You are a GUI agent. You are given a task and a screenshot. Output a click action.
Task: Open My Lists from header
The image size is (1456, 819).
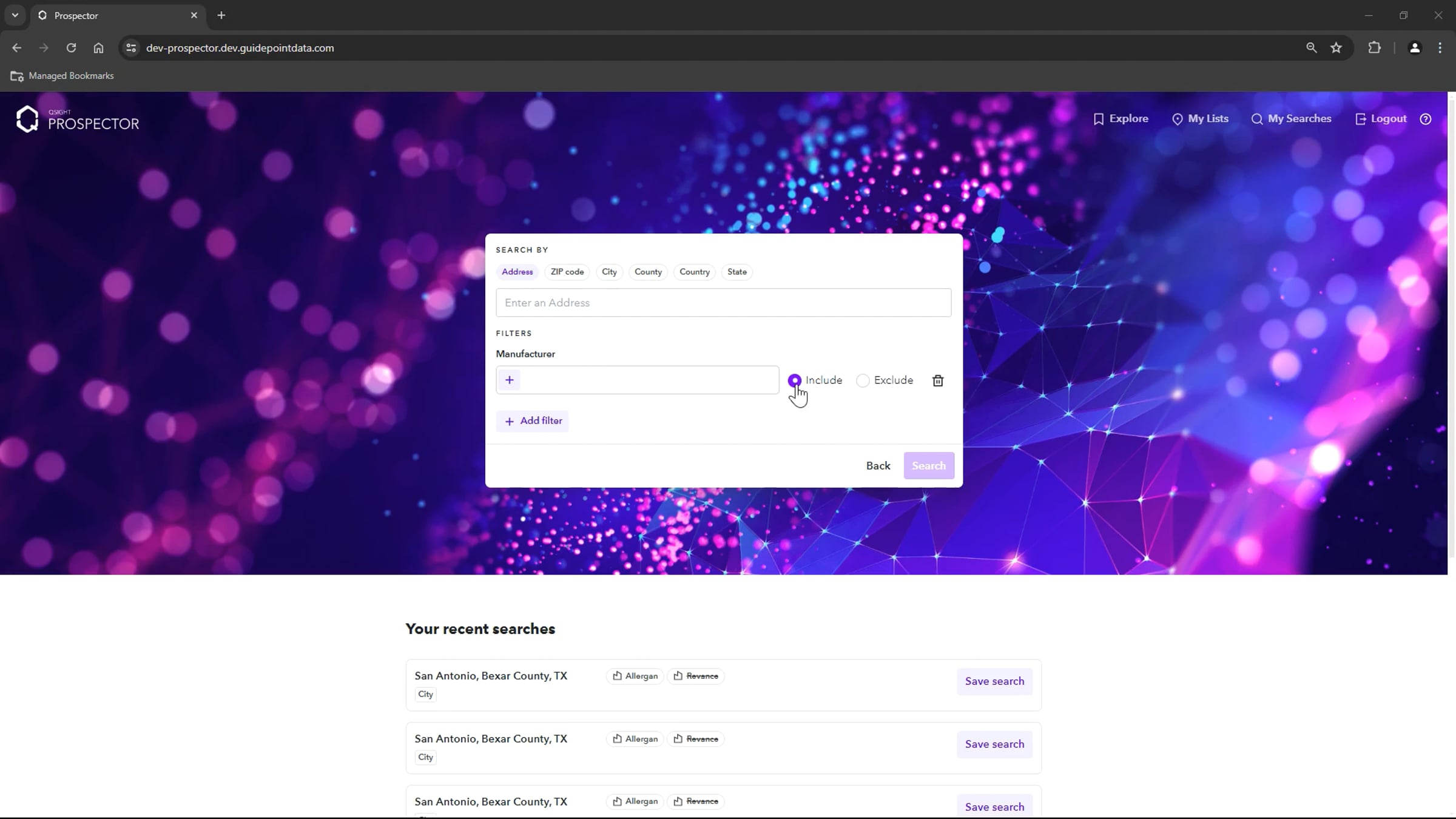(x=1200, y=119)
